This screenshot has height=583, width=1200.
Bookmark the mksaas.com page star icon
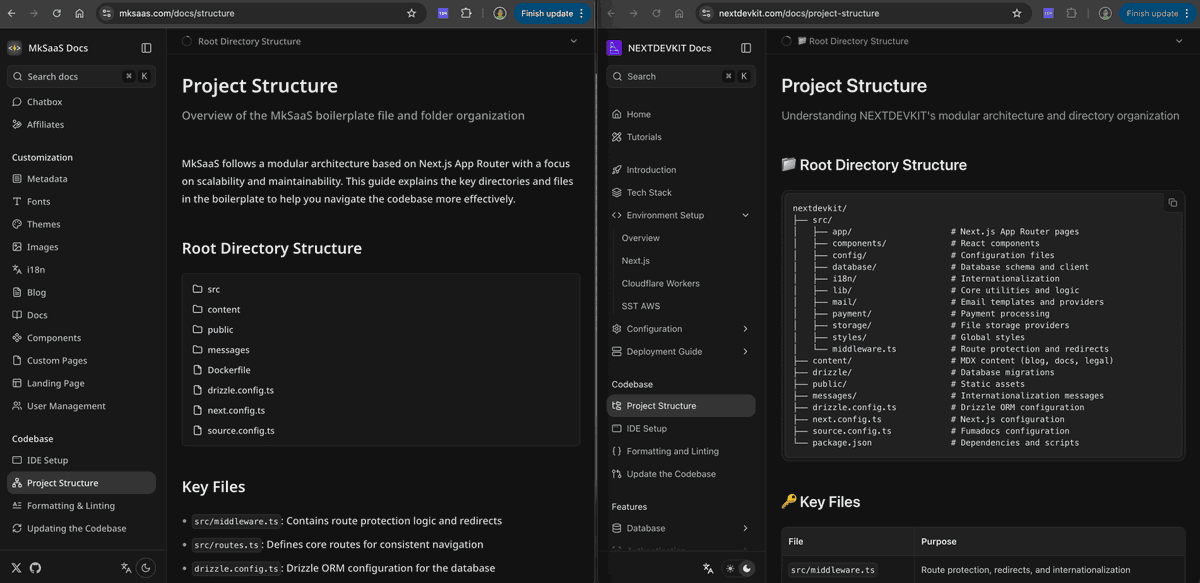click(x=411, y=13)
